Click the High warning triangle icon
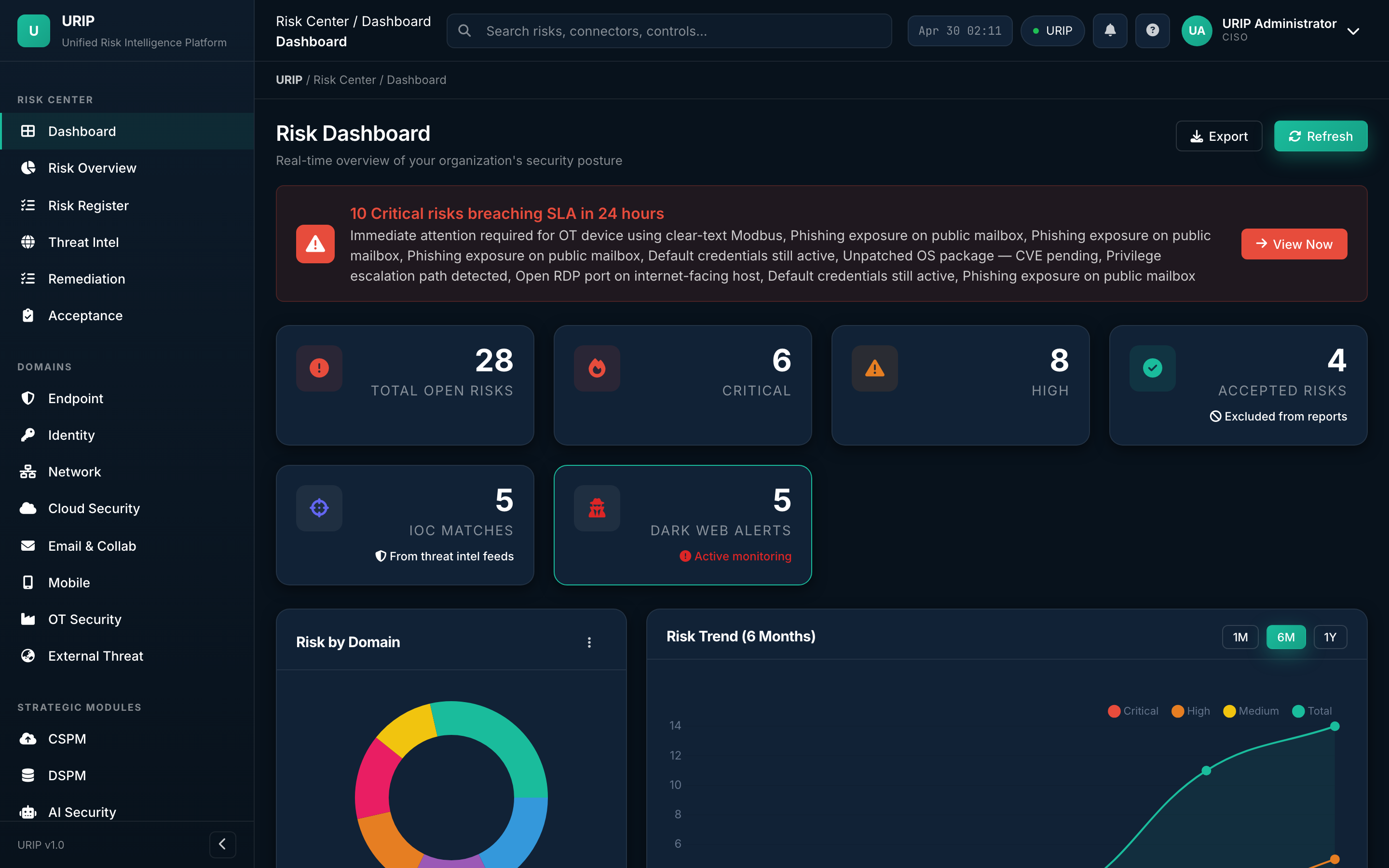Viewport: 1389px width, 868px height. click(x=875, y=368)
